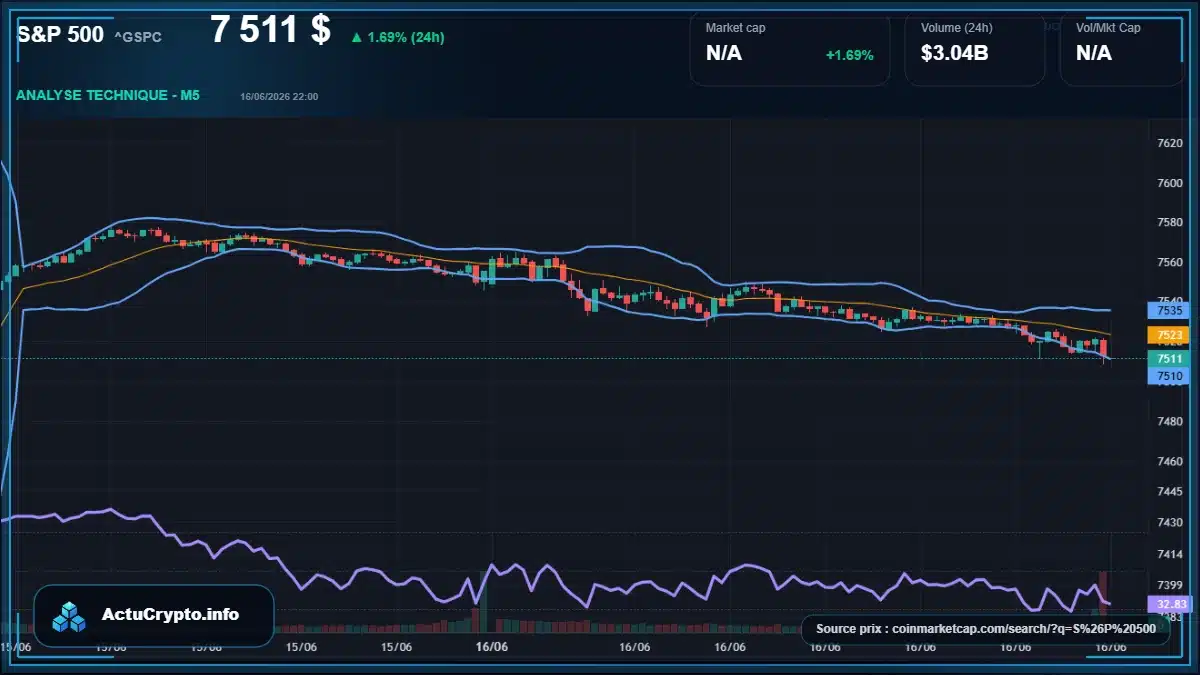Click the +1.69% value in Market cap card
1200x675 pixels.
(849, 54)
